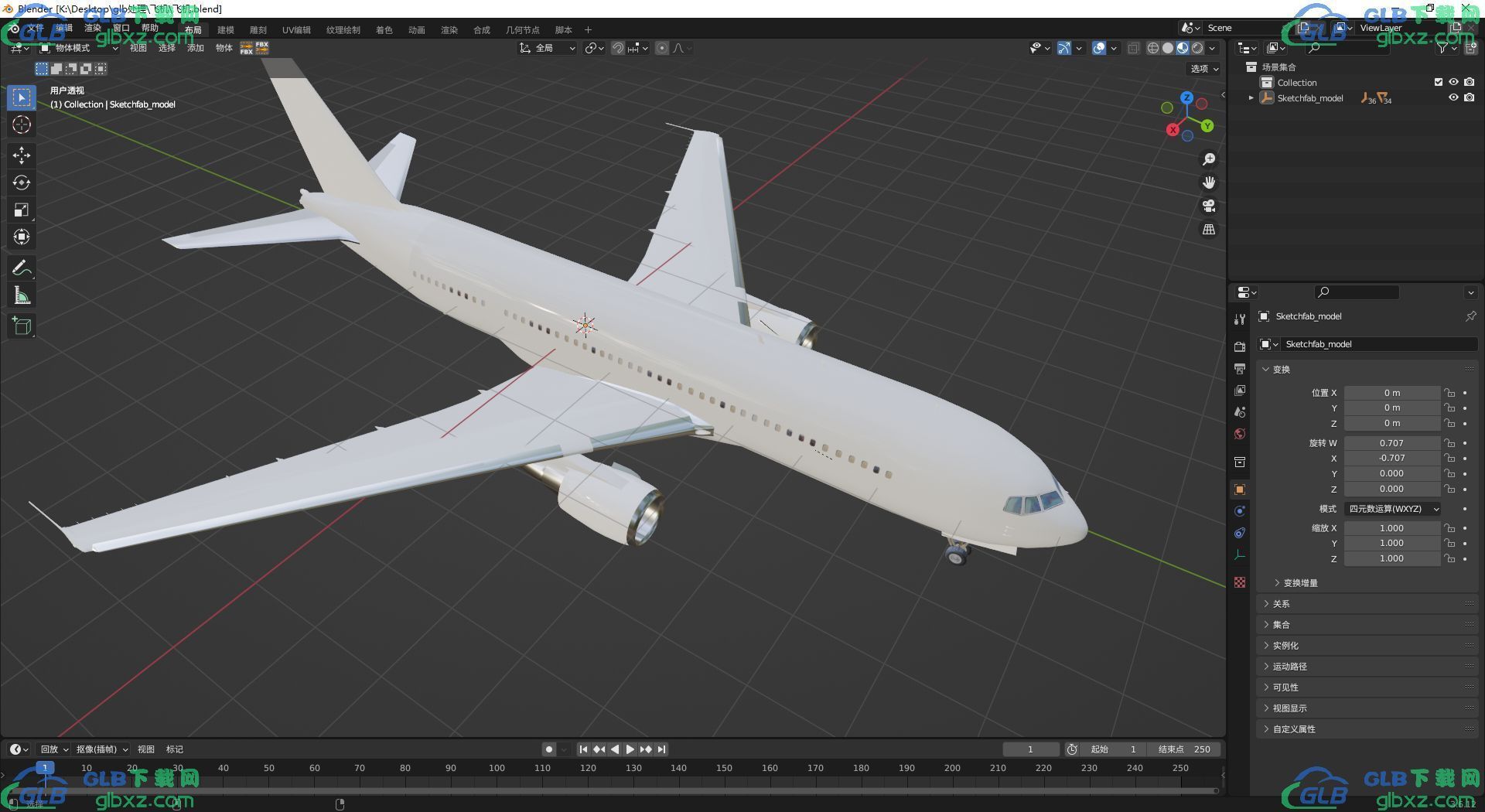This screenshot has height=812, width=1485.
Task: Select the Cursor tool in left toolbar
Action: [22, 125]
